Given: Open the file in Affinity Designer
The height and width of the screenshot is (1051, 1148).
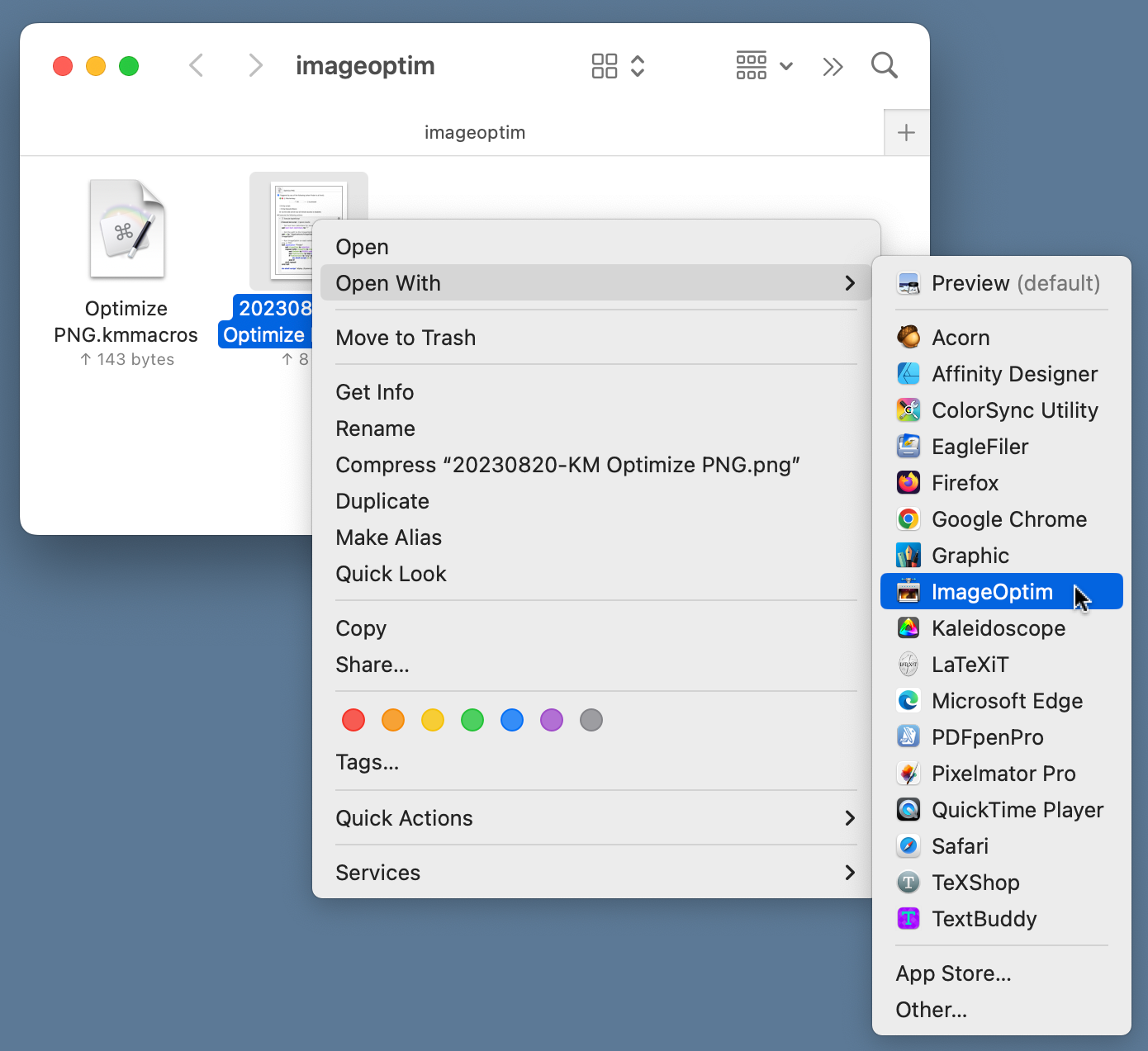Looking at the screenshot, I should [1014, 373].
